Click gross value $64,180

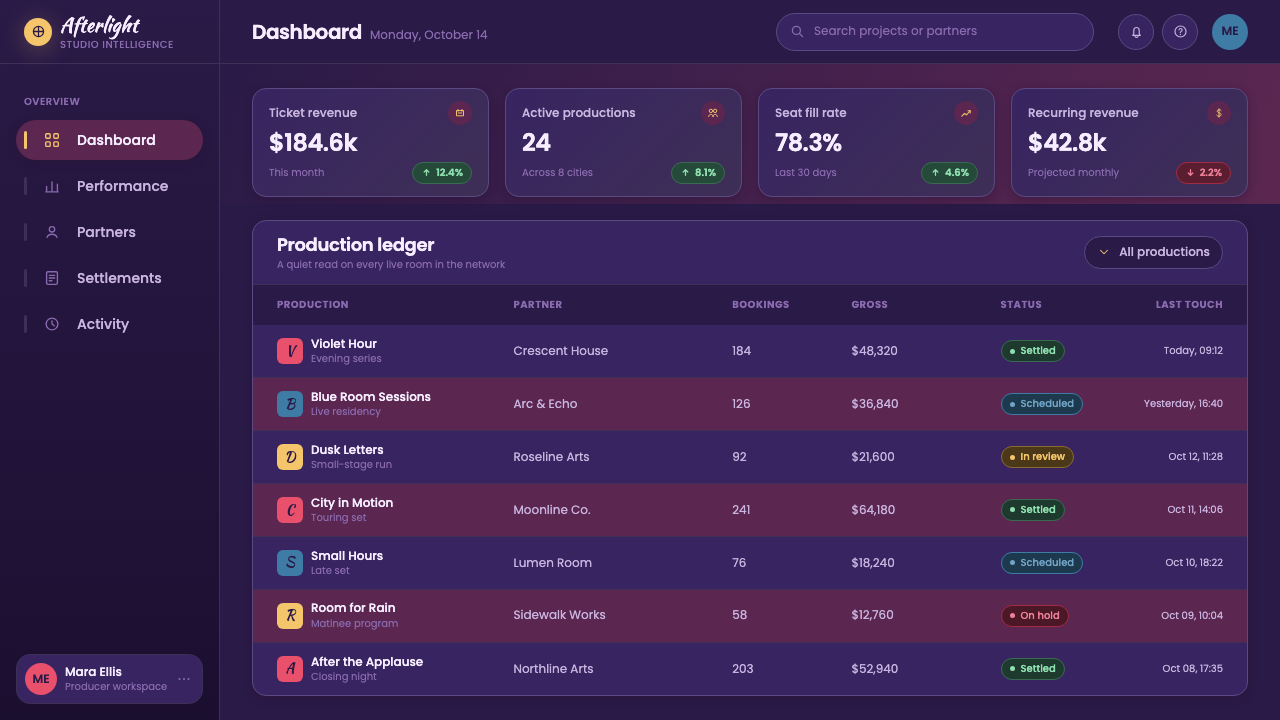point(874,510)
